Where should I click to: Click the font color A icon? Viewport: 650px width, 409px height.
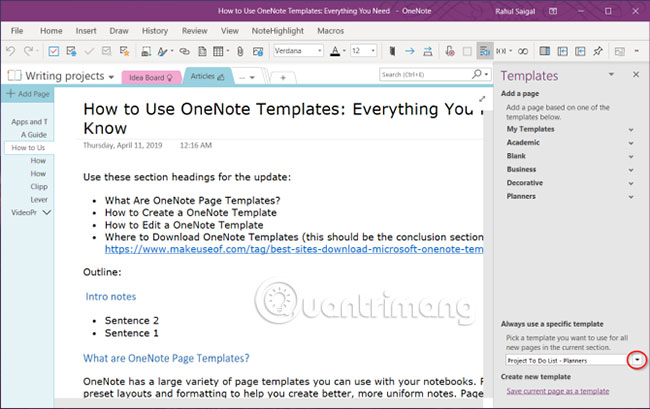335,51
